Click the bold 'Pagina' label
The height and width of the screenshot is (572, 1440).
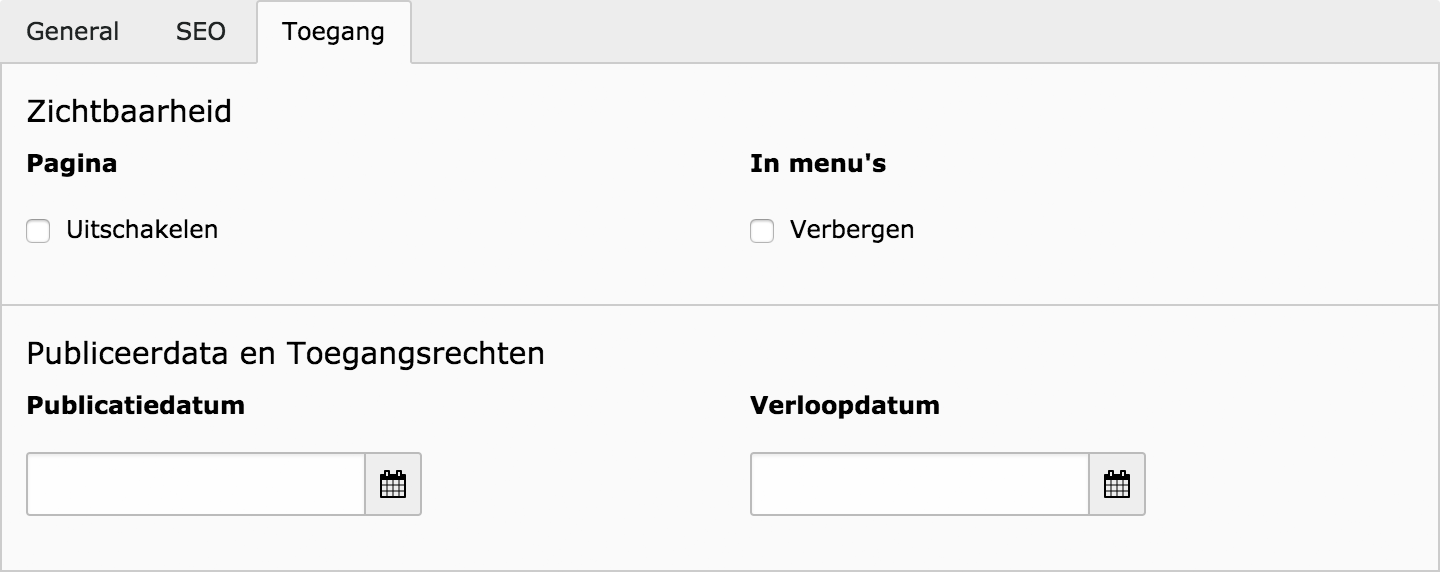pyautogui.click(x=72, y=163)
